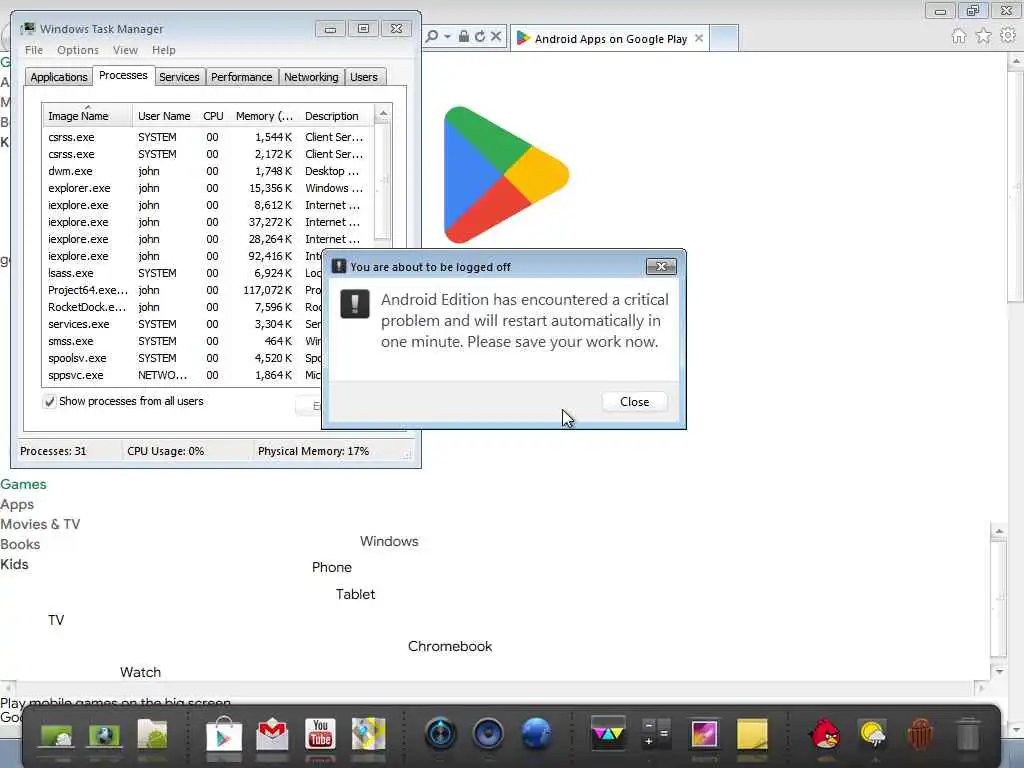Open the Kids link on Google Play
Viewport: 1024px width, 768px height.
click(x=14, y=564)
